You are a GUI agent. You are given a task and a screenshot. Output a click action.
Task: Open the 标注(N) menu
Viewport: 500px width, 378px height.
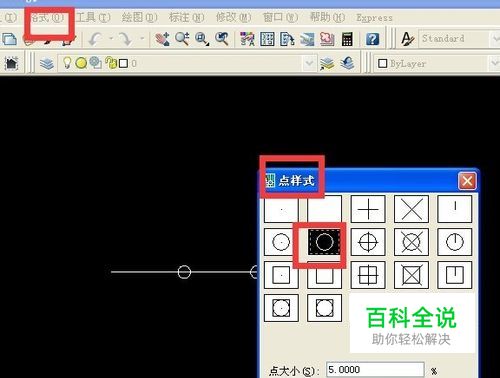click(186, 17)
